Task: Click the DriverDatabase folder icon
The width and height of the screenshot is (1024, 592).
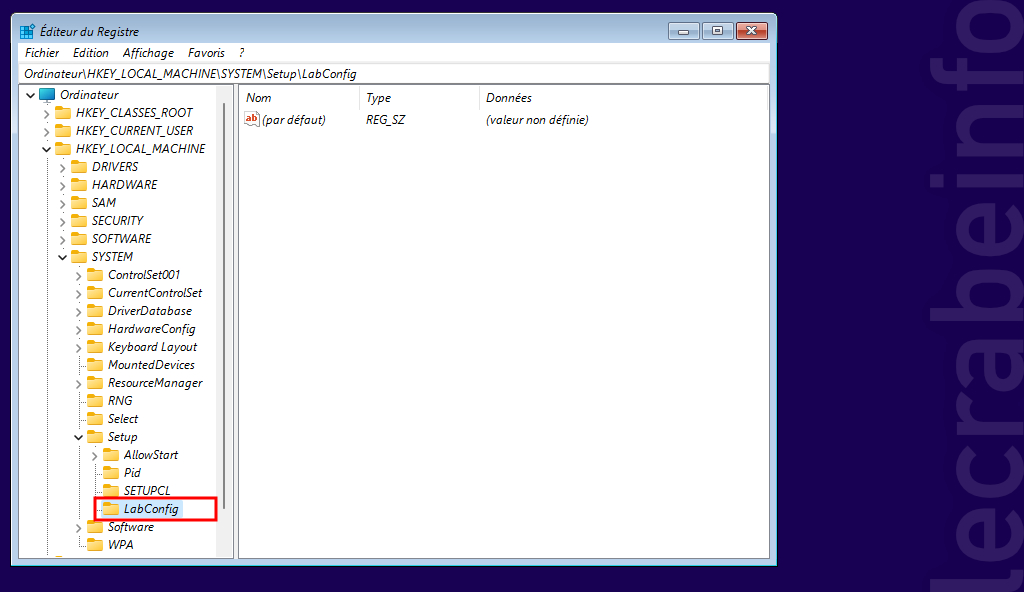Action: coord(95,310)
